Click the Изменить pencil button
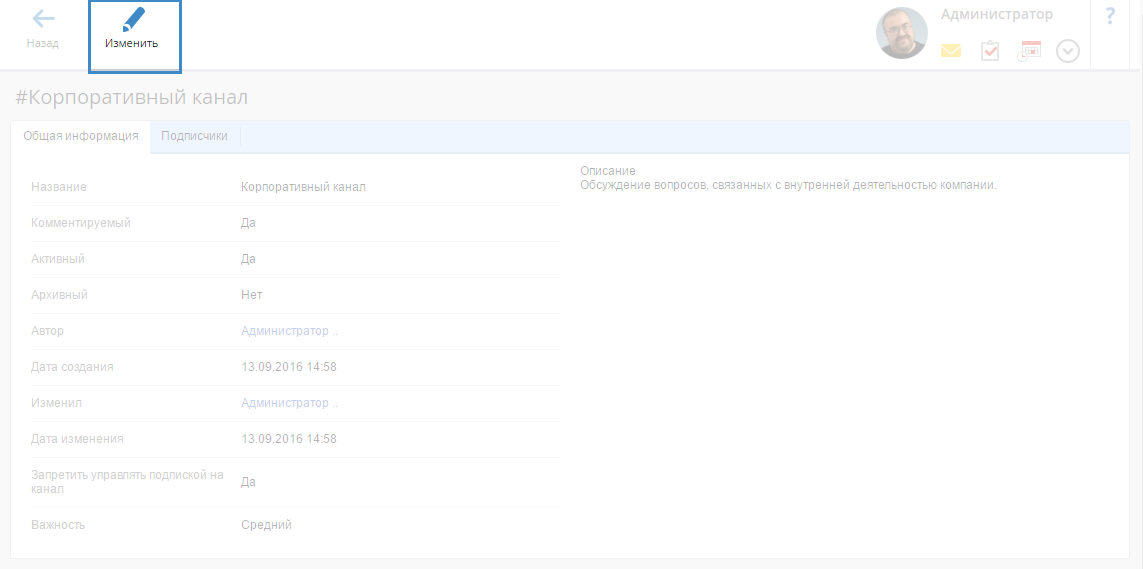 [134, 36]
